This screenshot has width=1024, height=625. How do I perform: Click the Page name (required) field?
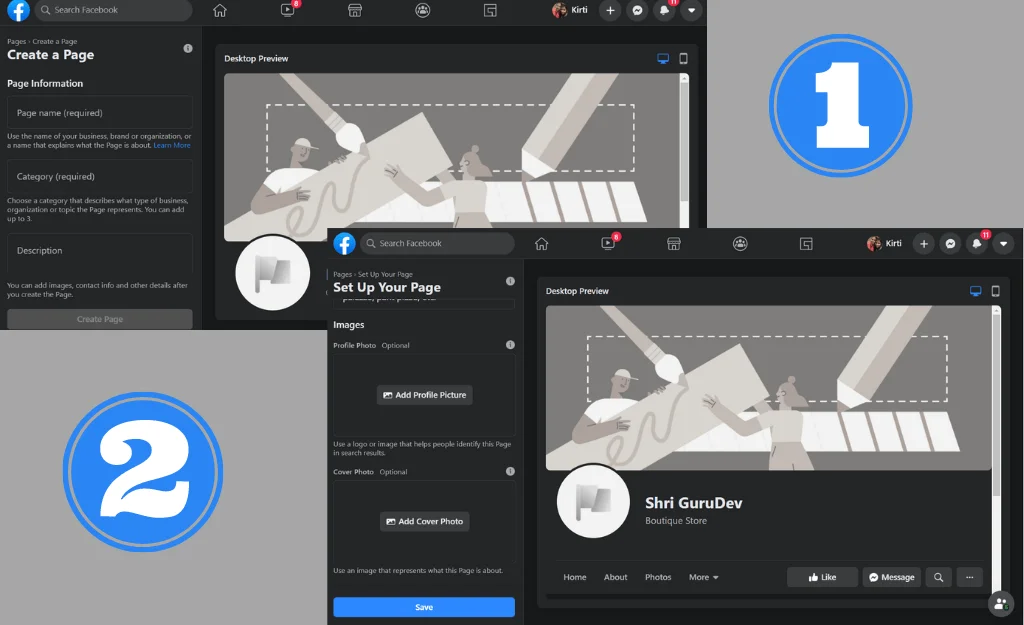[x=99, y=113]
